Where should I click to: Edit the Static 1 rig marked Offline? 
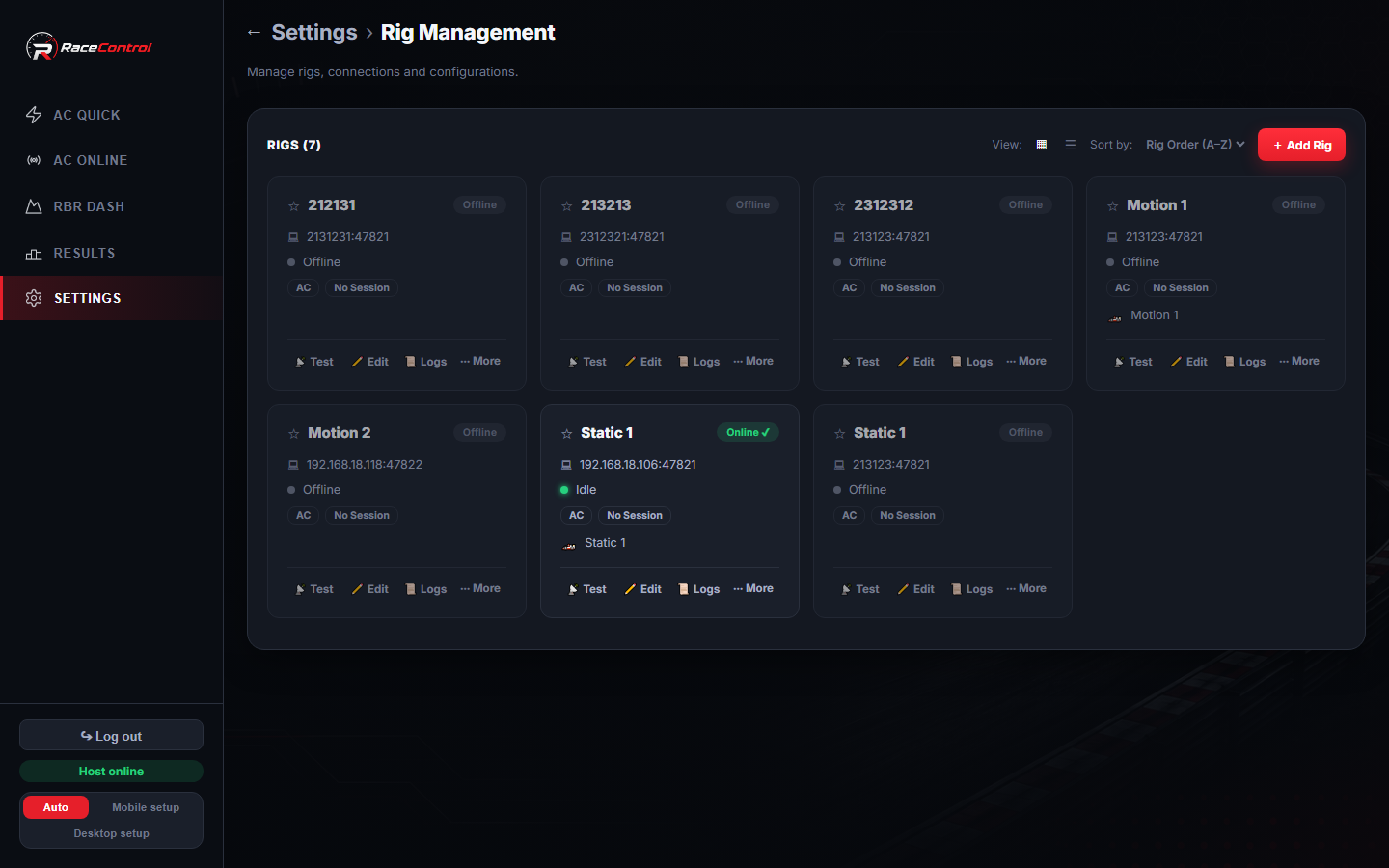point(916,589)
